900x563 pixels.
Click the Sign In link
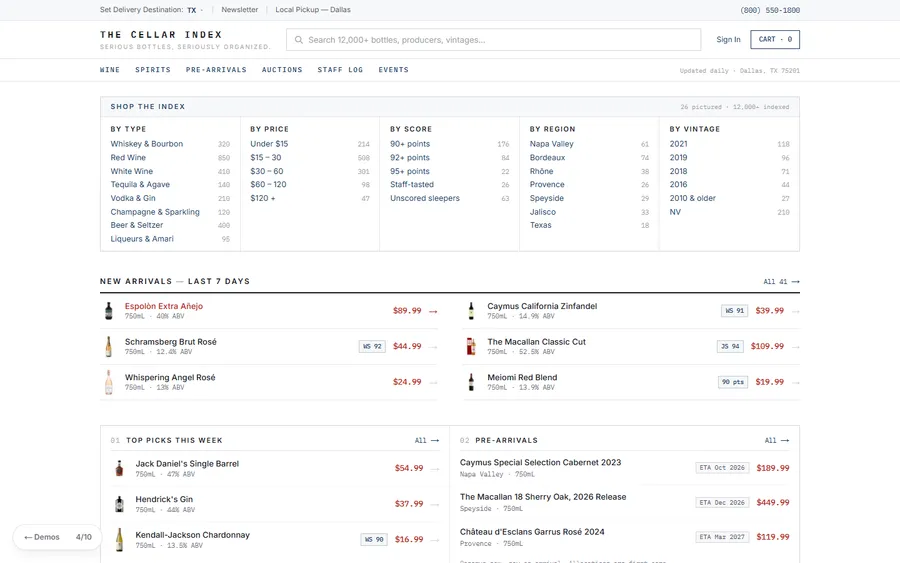(728, 40)
